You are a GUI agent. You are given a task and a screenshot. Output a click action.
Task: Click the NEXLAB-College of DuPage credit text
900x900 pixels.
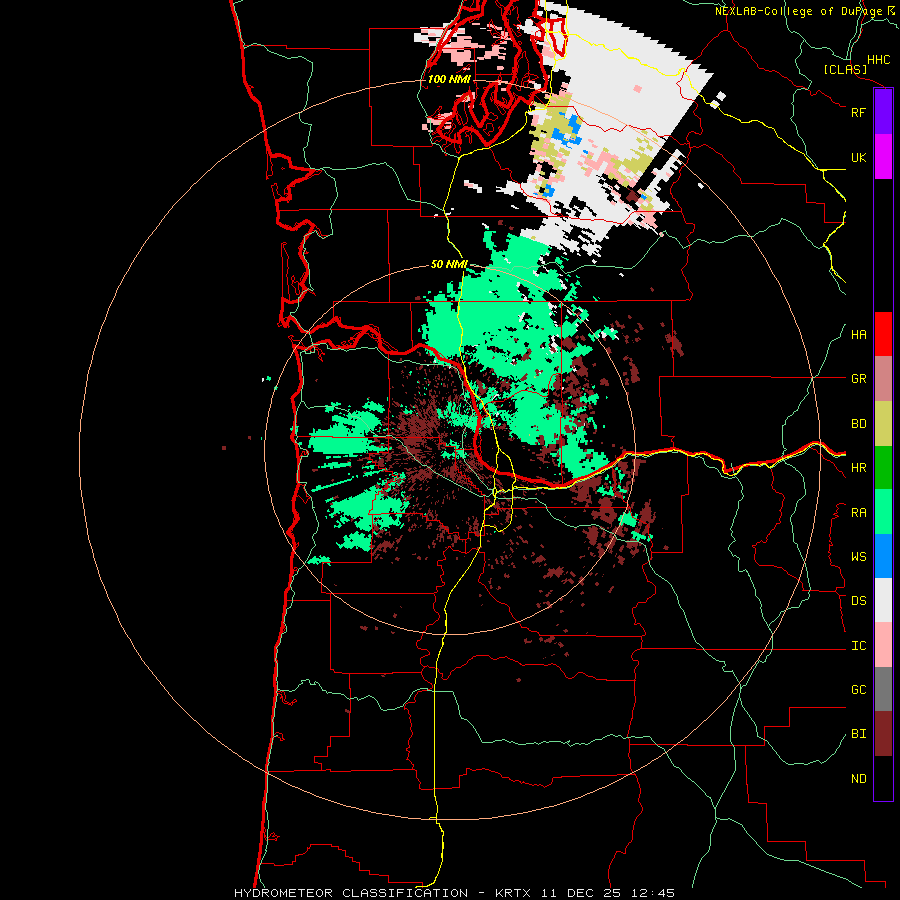(798, 11)
